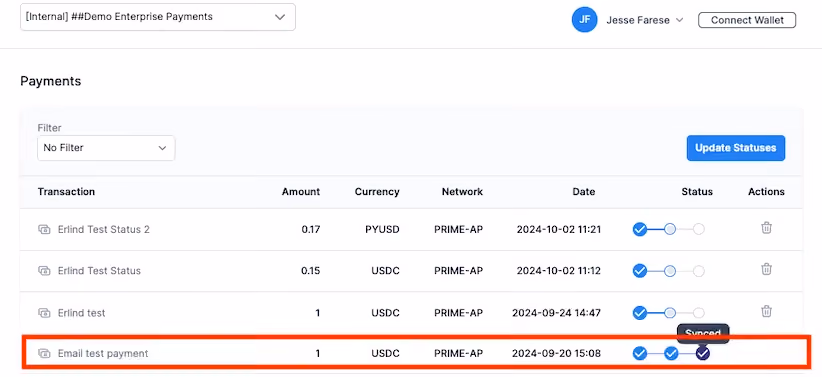822x377 pixels.
Task: Click the Status column header
Action: click(x=697, y=191)
